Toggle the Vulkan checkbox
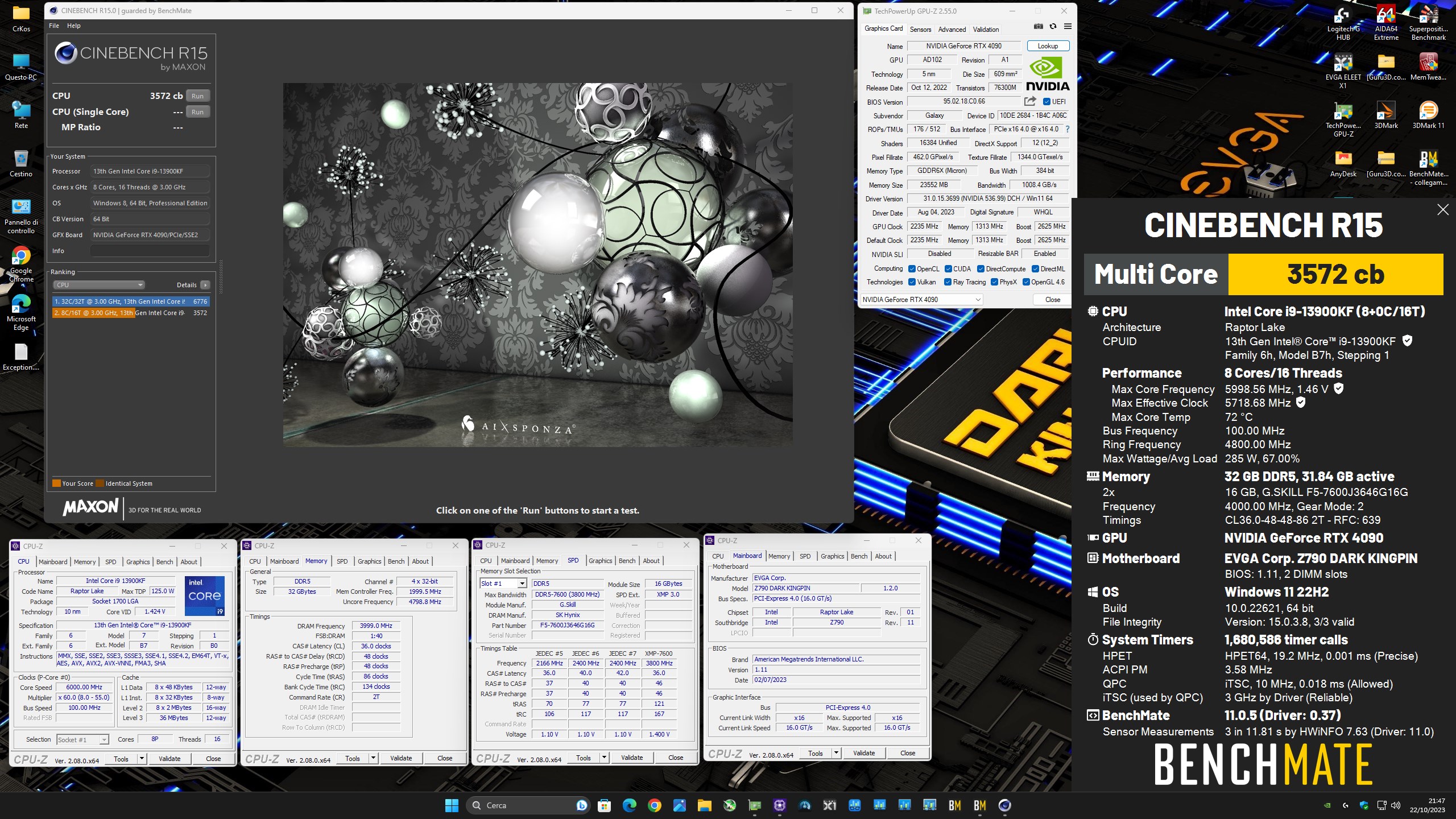The image size is (1456, 819). tap(912, 282)
